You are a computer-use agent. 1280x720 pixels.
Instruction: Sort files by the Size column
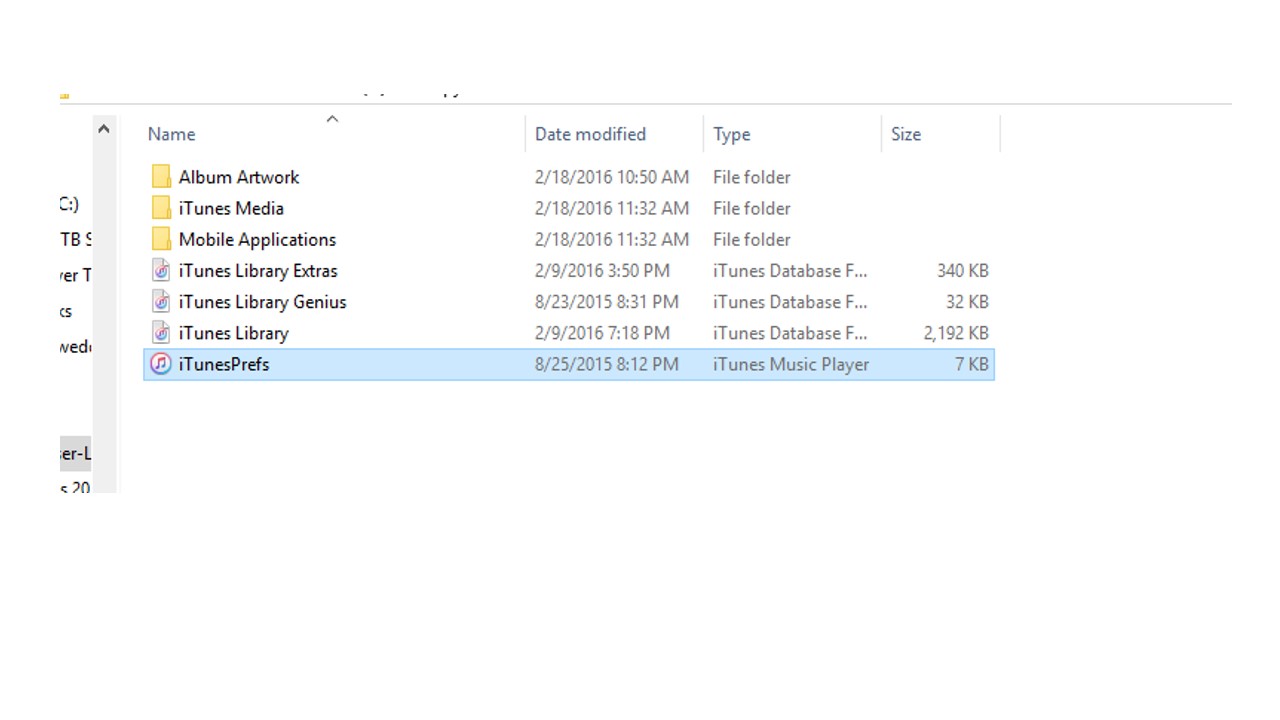click(x=905, y=134)
